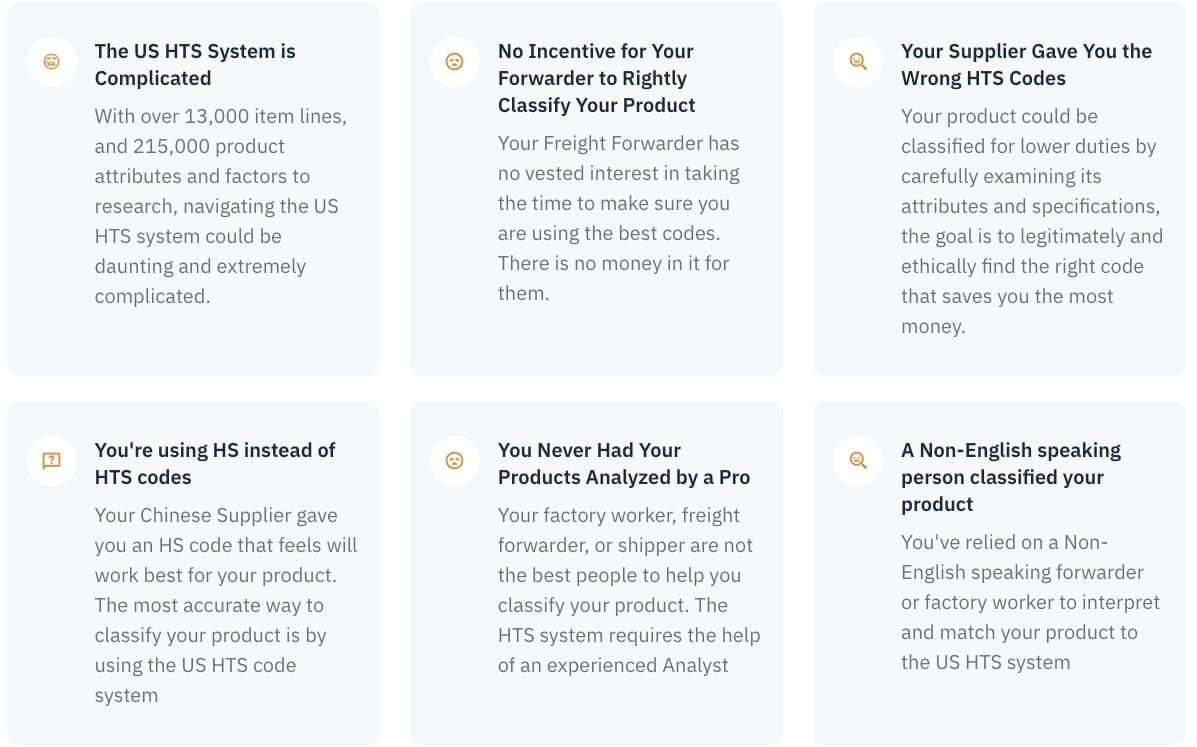Click the paragraph 'You've relied on a Non-English speaking forwarder'

coord(1030,602)
